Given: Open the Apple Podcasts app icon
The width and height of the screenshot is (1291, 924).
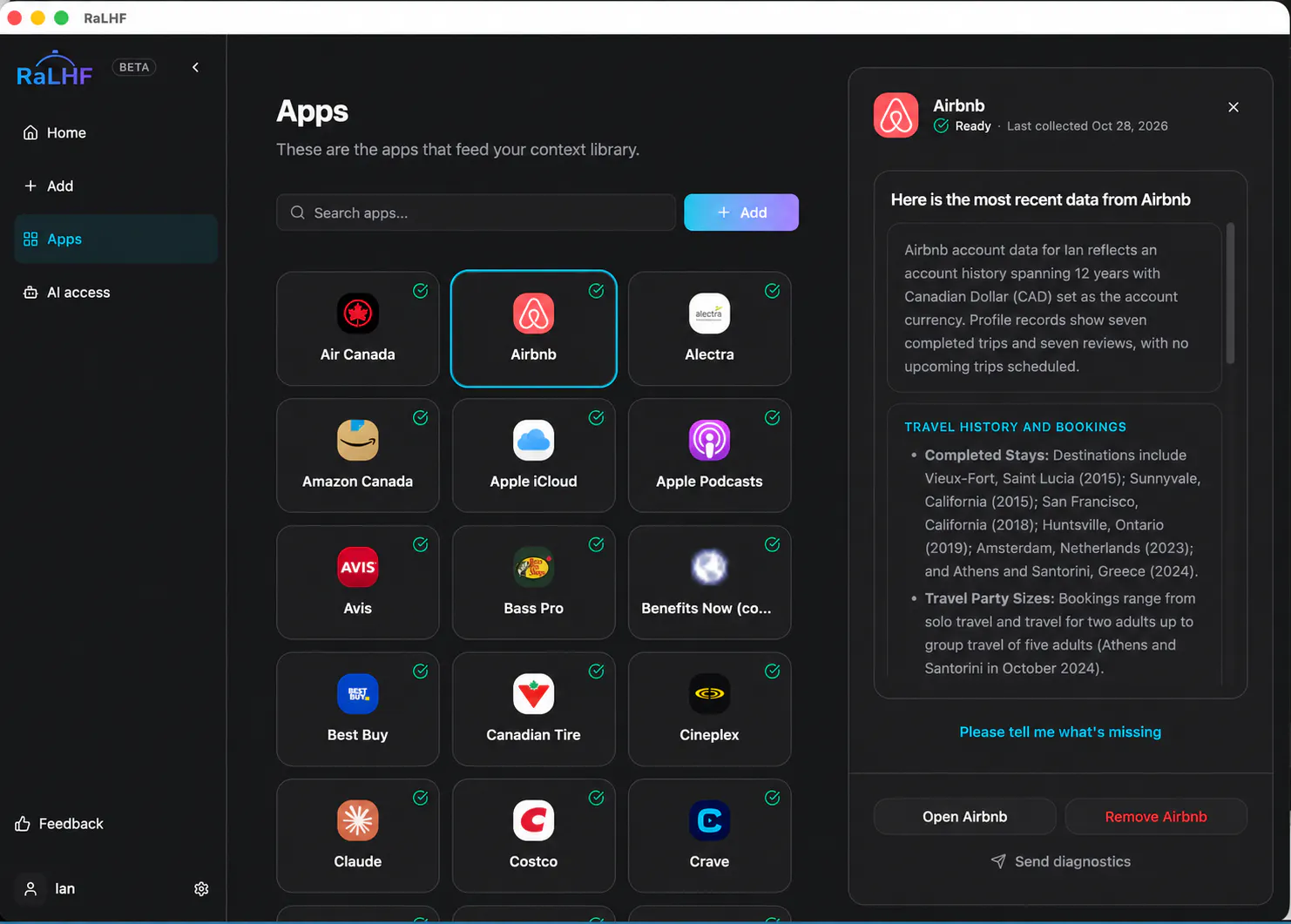Looking at the screenshot, I should [709, 440].
